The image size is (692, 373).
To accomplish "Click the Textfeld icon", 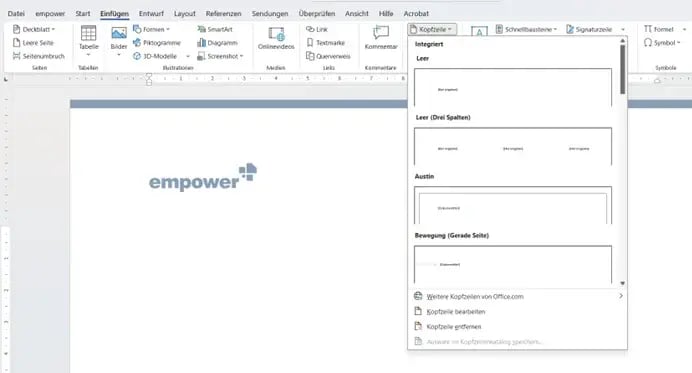I will (479, 31).
